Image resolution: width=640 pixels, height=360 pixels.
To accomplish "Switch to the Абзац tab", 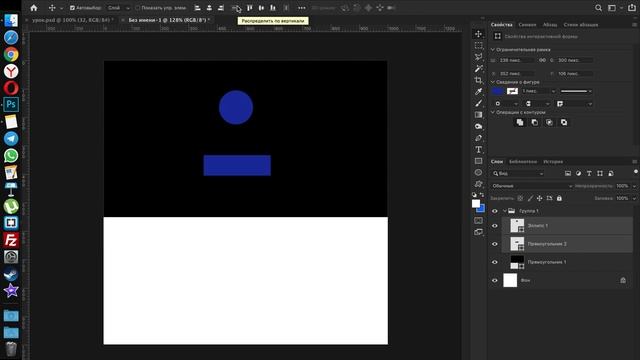I will pyautogui.click(x=550, y=24).
